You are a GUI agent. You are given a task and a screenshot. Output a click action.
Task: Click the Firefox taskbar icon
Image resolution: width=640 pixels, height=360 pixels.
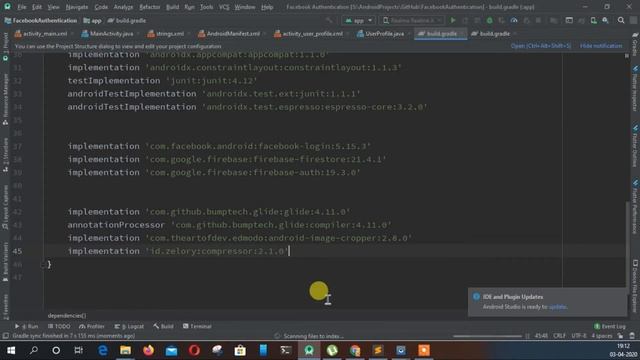149,350
